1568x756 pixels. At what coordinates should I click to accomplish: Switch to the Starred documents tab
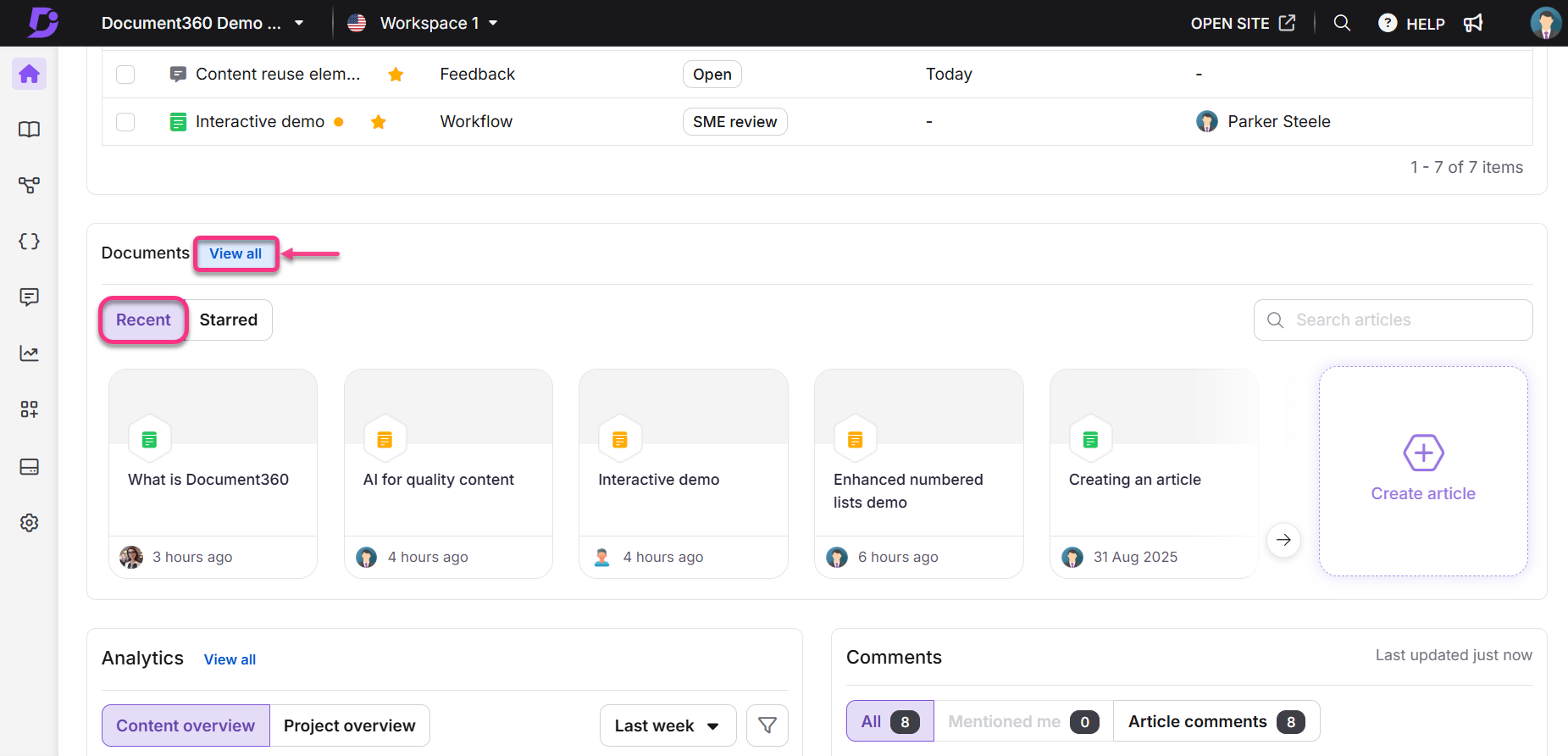click(x=229, y=320)
